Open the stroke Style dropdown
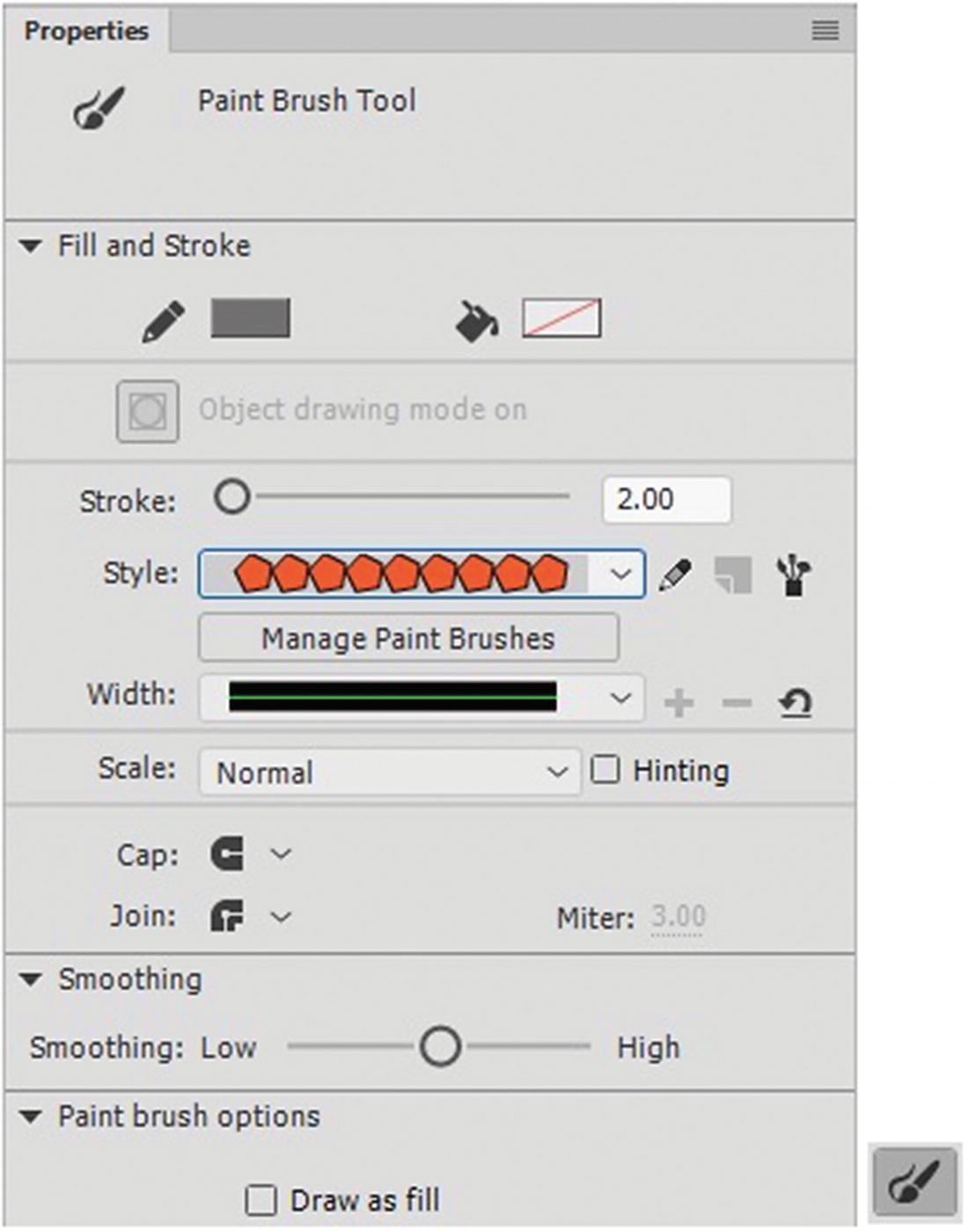 [620, 575]
